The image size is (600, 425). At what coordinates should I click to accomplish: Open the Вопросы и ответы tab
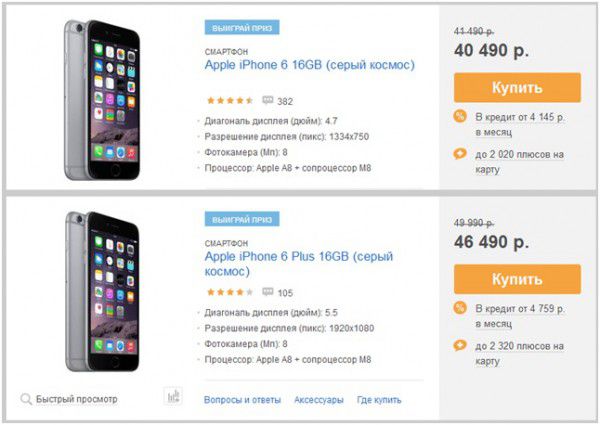click(x=242, y=400)
